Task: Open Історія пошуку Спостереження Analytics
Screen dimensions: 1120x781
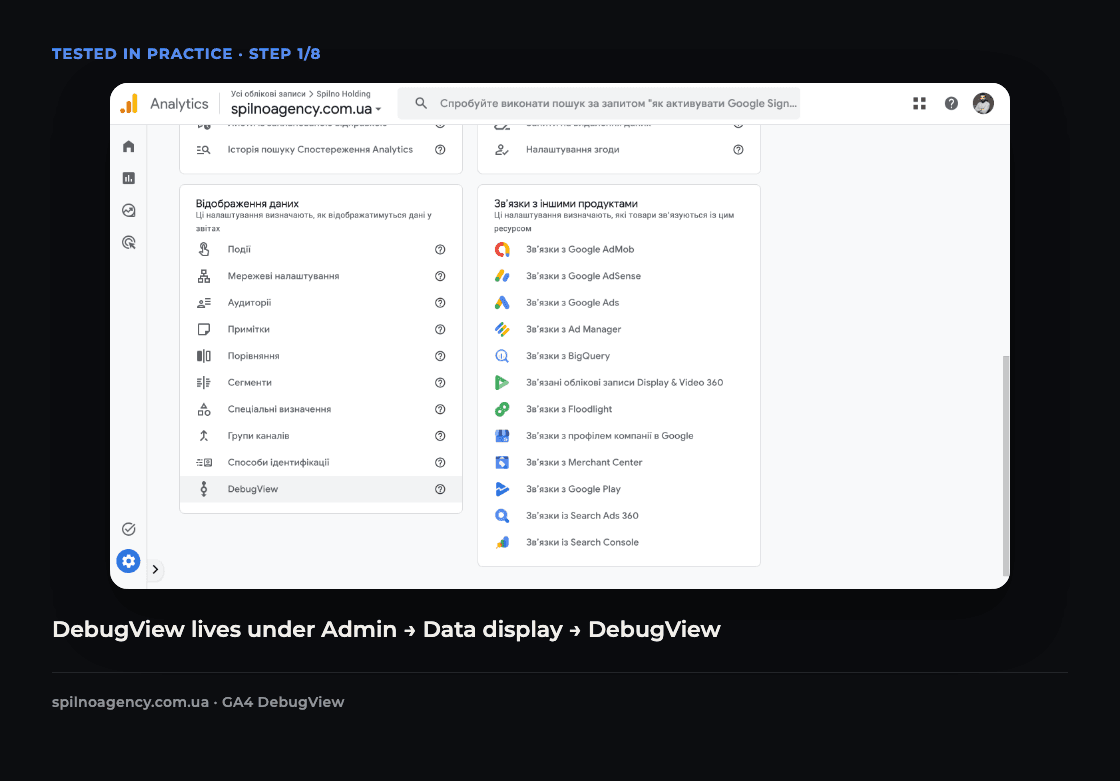Action: (x=321, y=149)
